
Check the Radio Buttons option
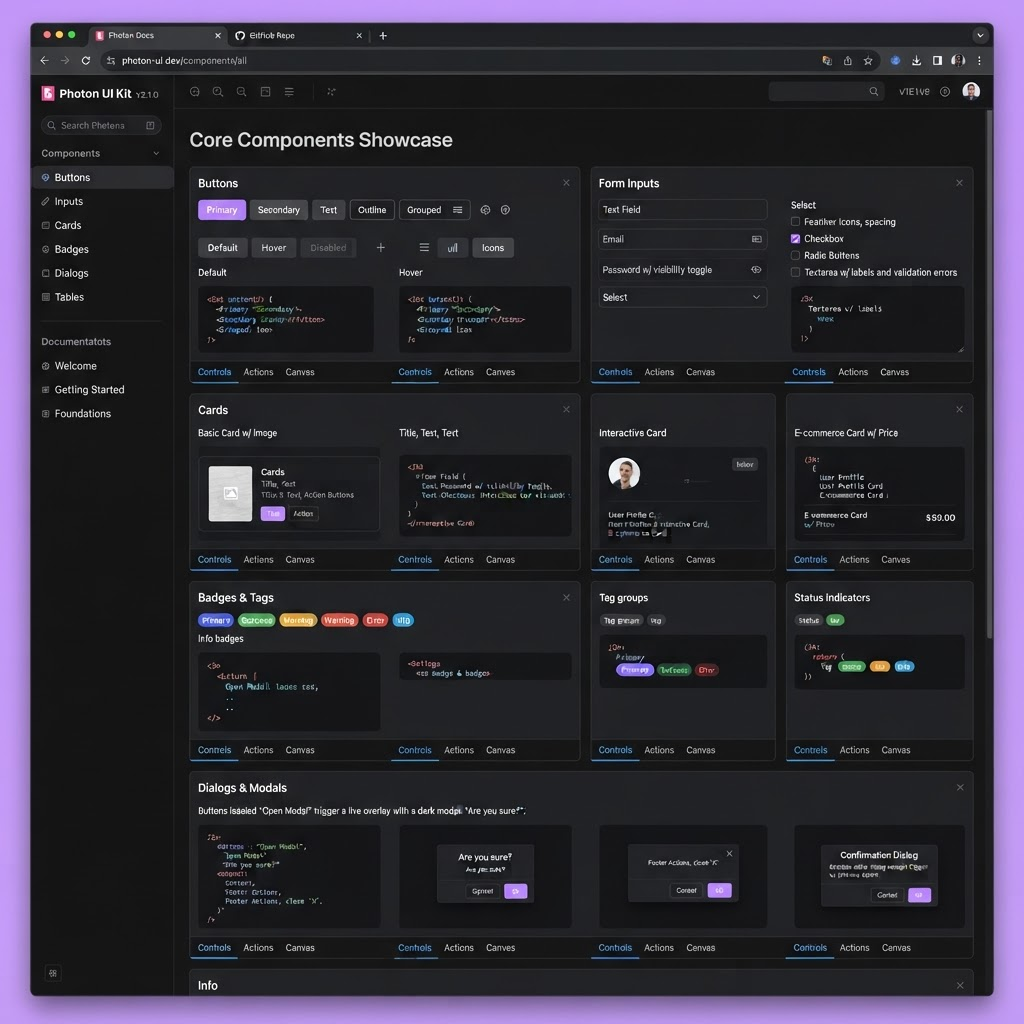click(795, 255)
